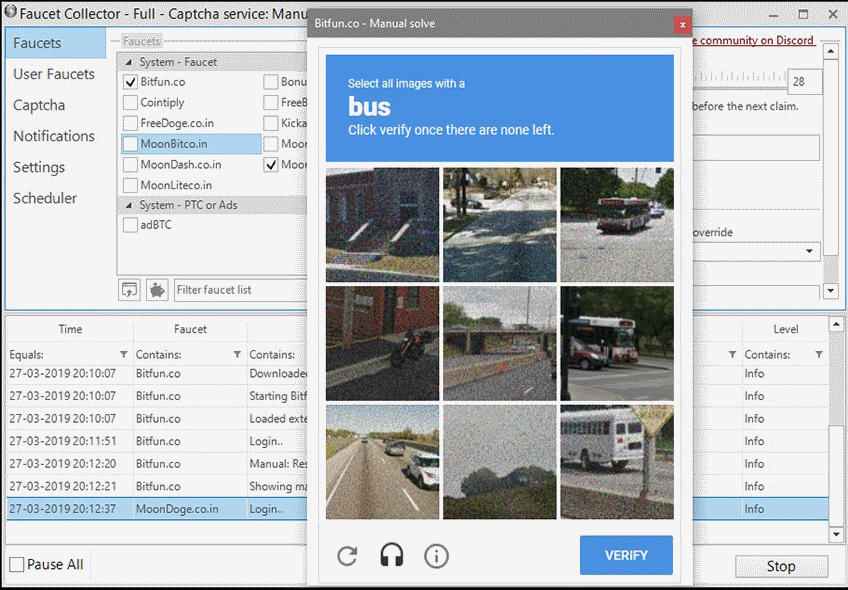
Task: Switch to audio challenge via headphones icon
Action: tap(392, 555)
